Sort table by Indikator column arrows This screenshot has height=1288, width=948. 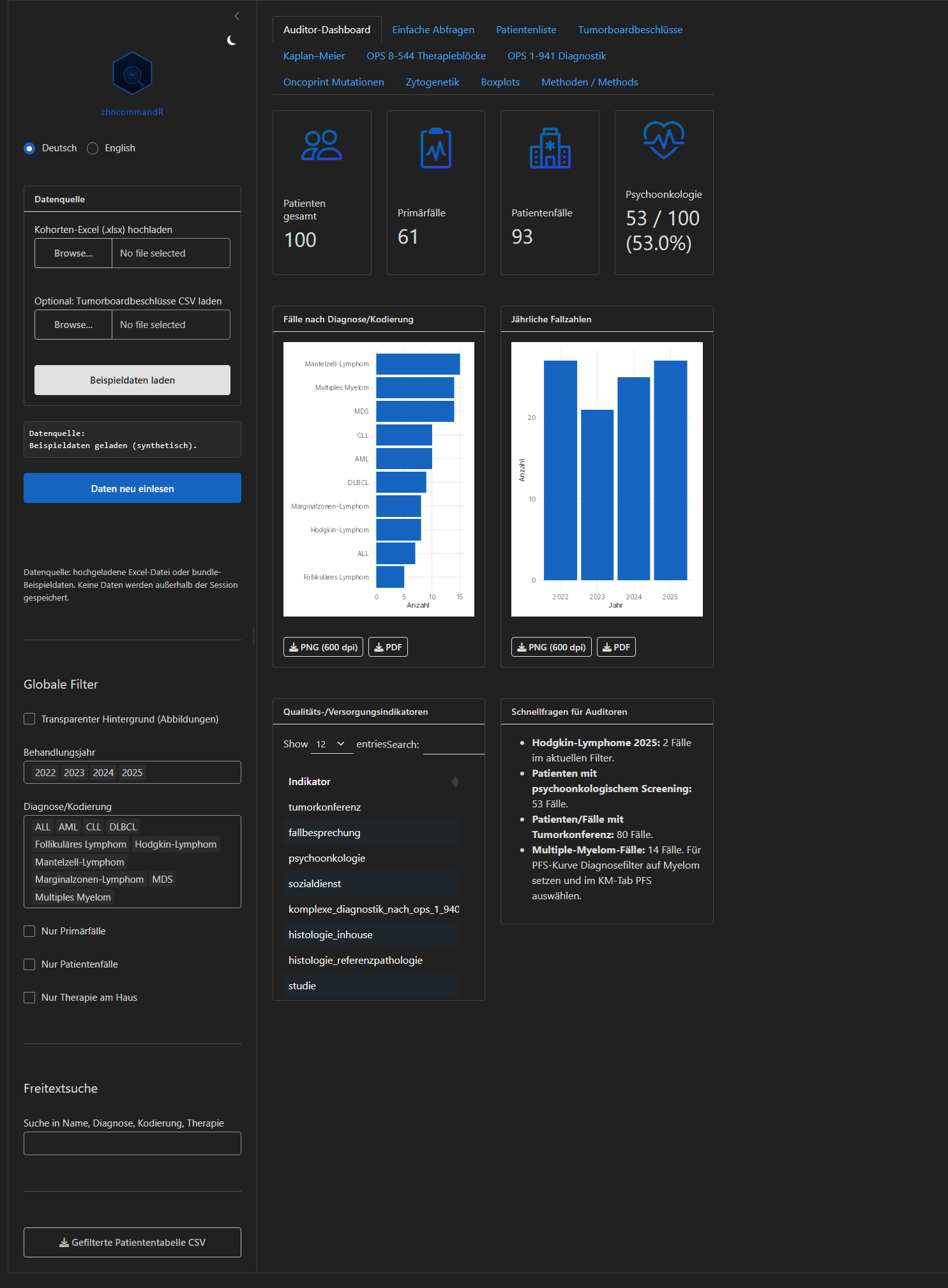click(455, 782)
